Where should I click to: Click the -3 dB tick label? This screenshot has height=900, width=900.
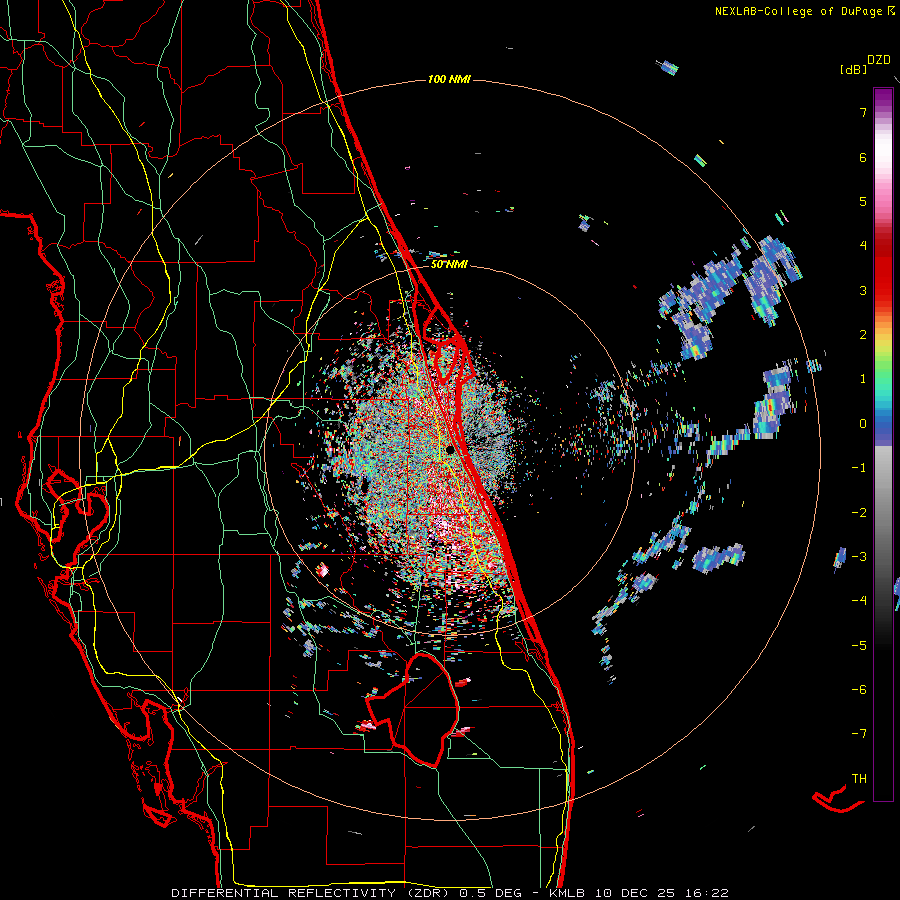pyautogui.click(x=859, y=556)
